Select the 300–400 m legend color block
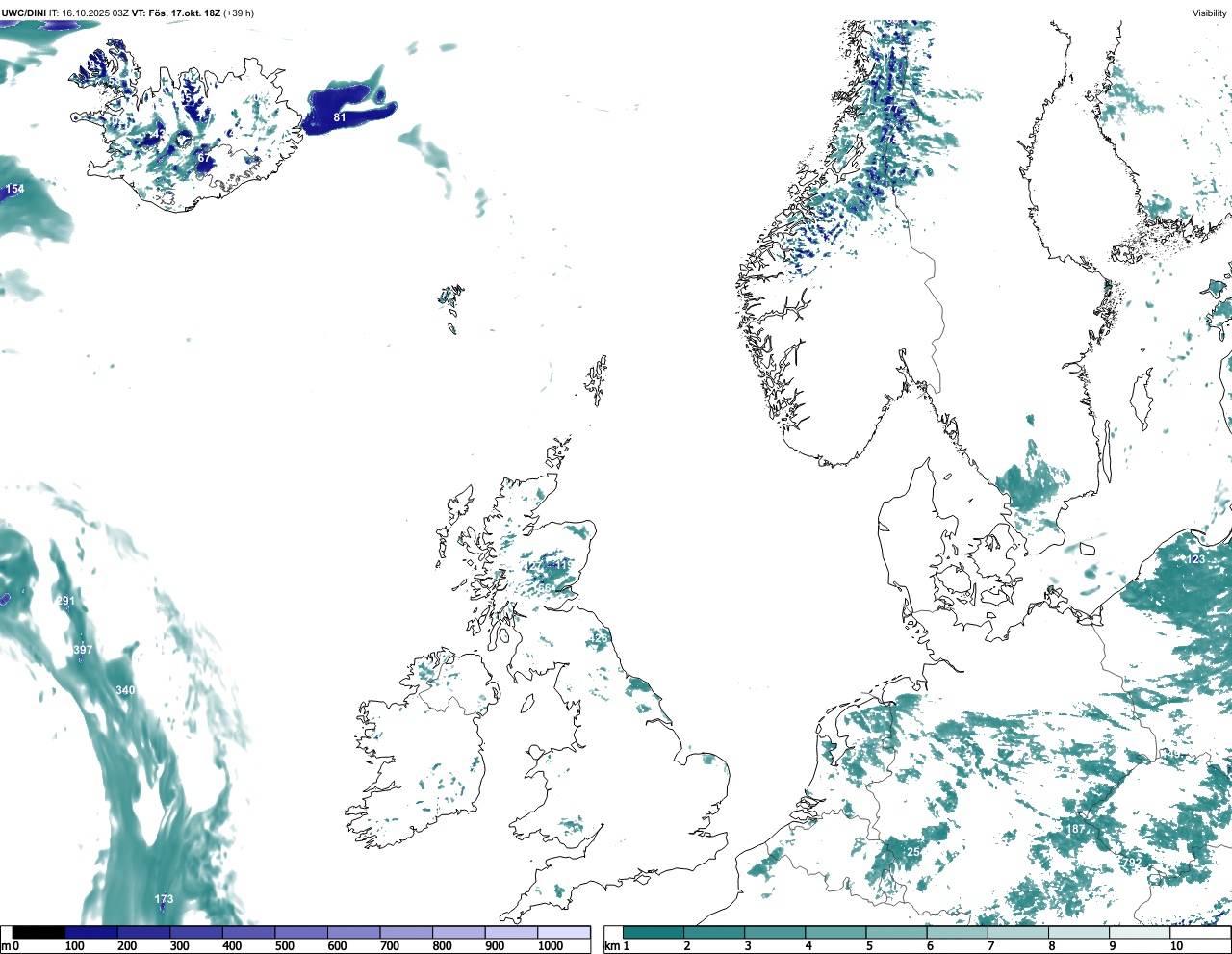The image size is (1232, 954). (x=196, y=933)
